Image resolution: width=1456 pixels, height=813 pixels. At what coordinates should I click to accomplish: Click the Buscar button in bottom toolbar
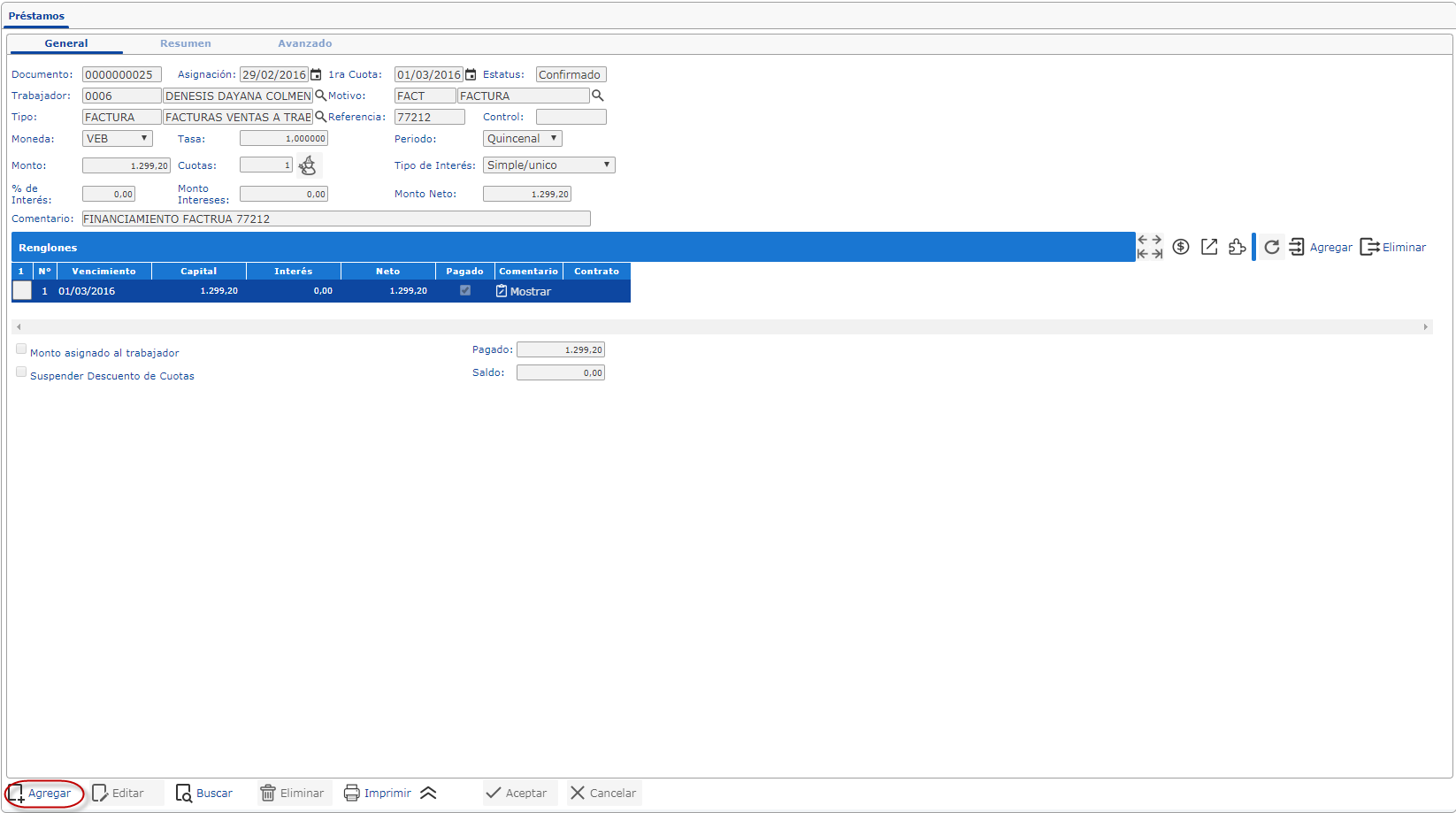pyautogui.click(x=204, y=794)
